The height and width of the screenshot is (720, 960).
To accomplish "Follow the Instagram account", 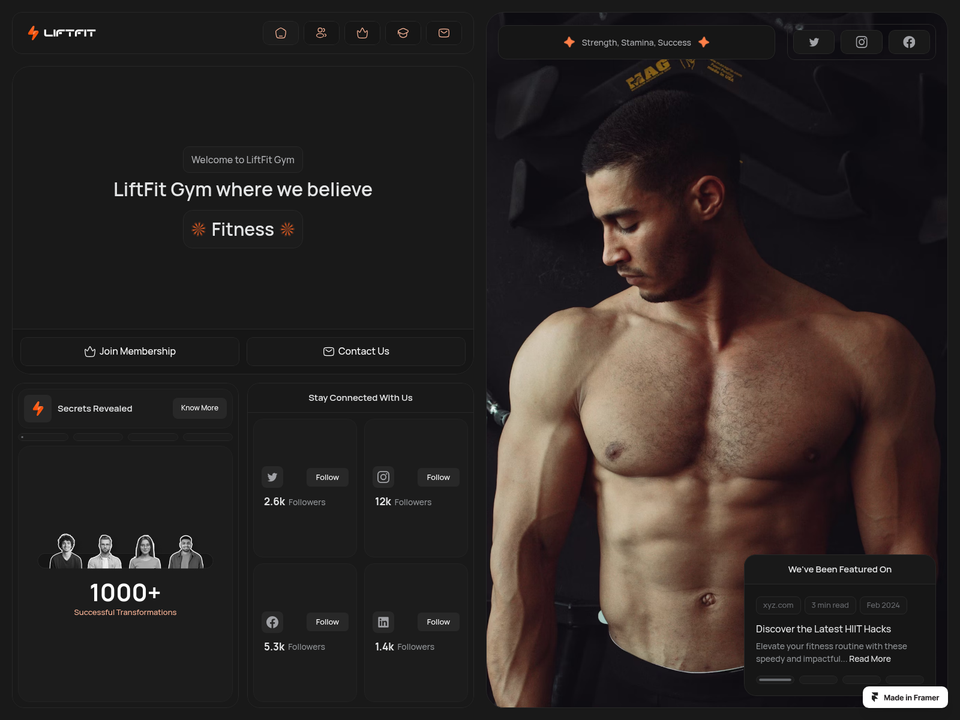I will click(438, 478).
